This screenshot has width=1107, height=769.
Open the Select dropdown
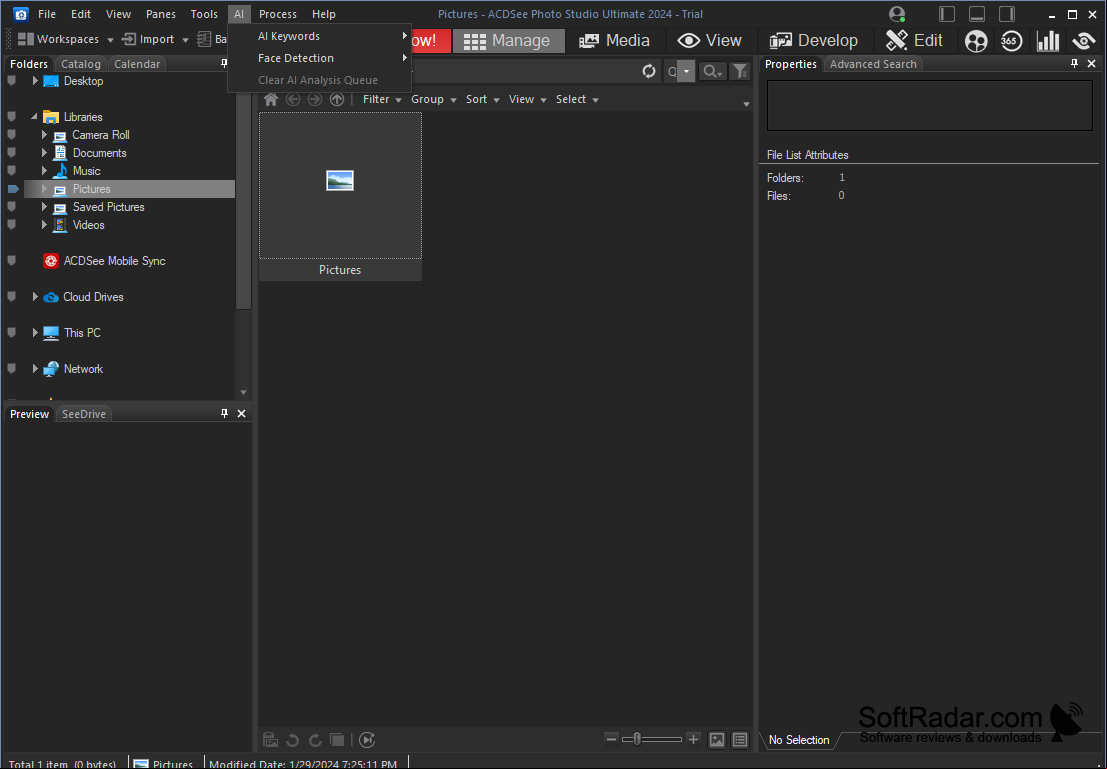[577, 100]
